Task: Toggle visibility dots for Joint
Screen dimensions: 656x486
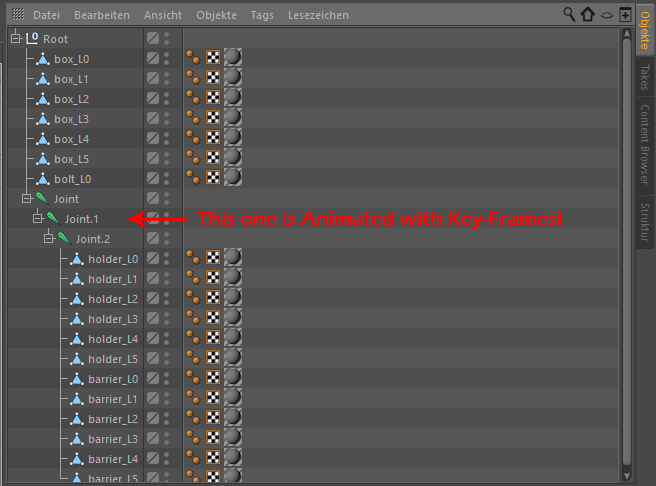Action: 167,199
